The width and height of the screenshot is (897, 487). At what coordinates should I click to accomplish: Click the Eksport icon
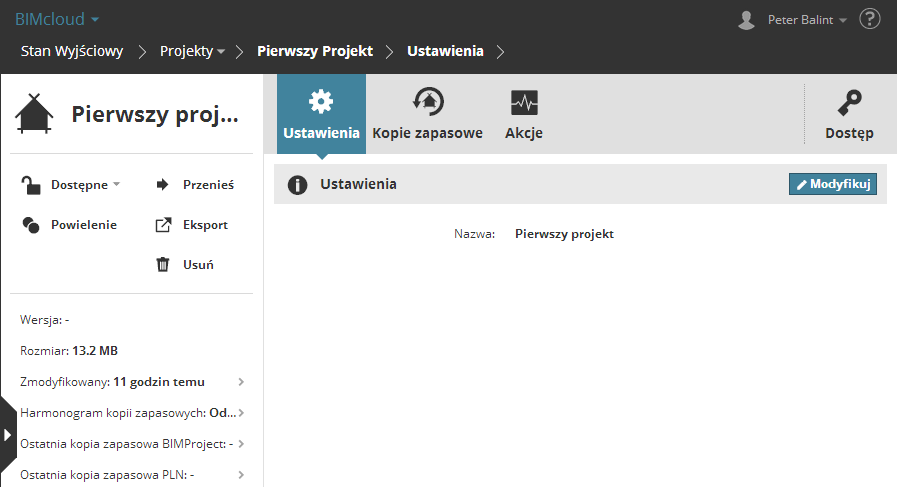(x=163, y=225)
